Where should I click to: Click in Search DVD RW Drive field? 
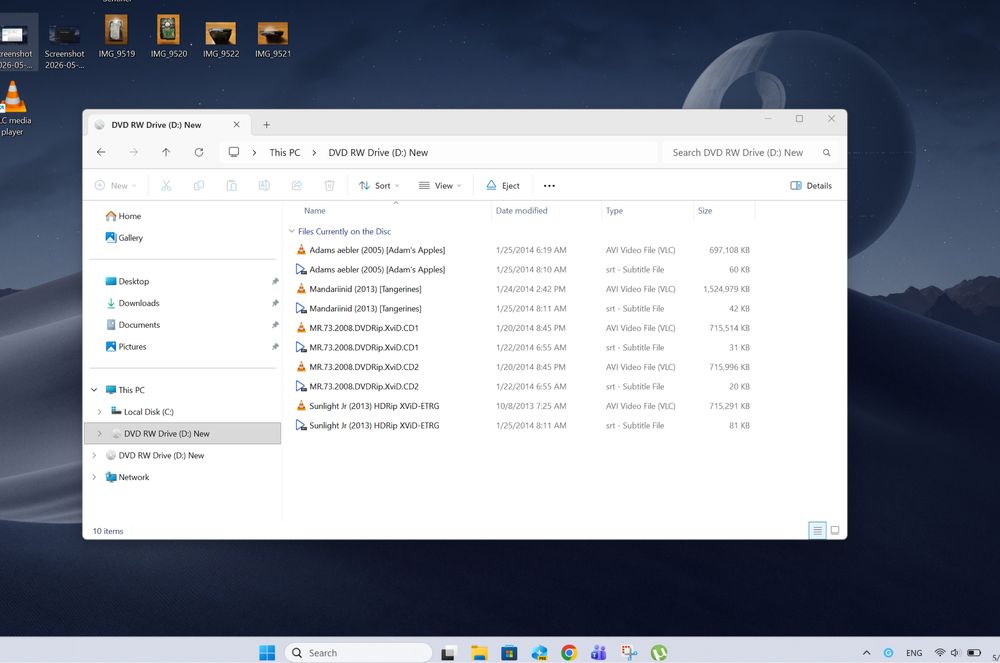point(737,152)
